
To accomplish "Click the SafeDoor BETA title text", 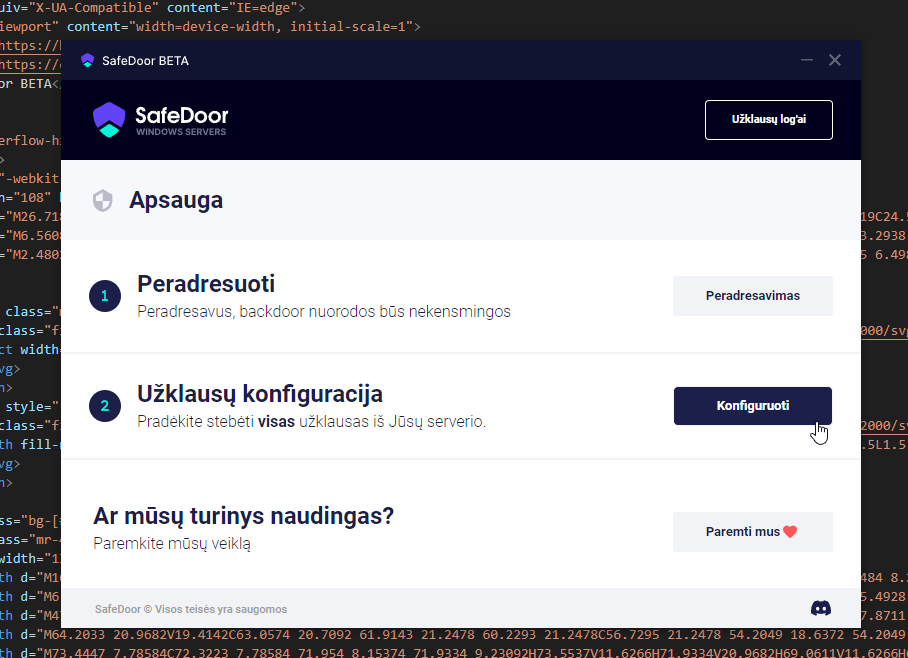I will [145, 60].
